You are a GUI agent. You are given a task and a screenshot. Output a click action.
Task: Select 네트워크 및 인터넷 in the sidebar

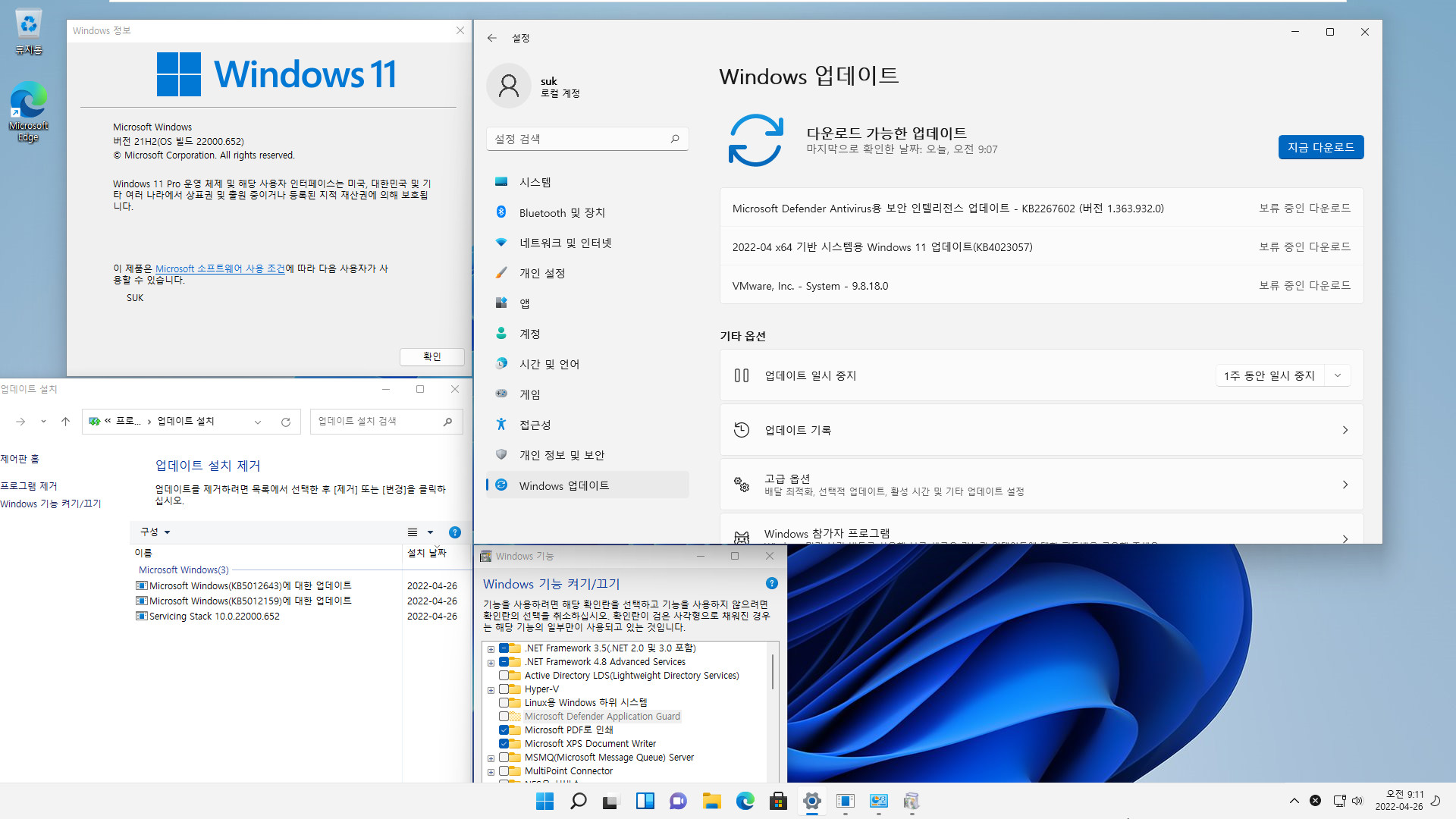coord(587,243)
